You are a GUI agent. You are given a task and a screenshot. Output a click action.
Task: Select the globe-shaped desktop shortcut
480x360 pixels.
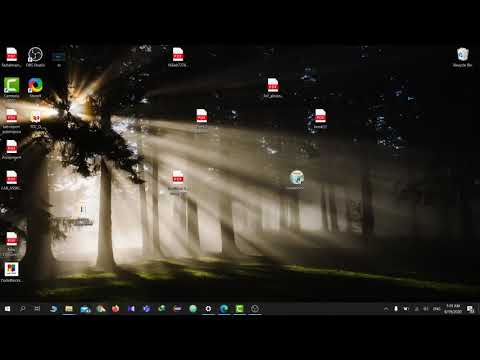click(296, 180)
